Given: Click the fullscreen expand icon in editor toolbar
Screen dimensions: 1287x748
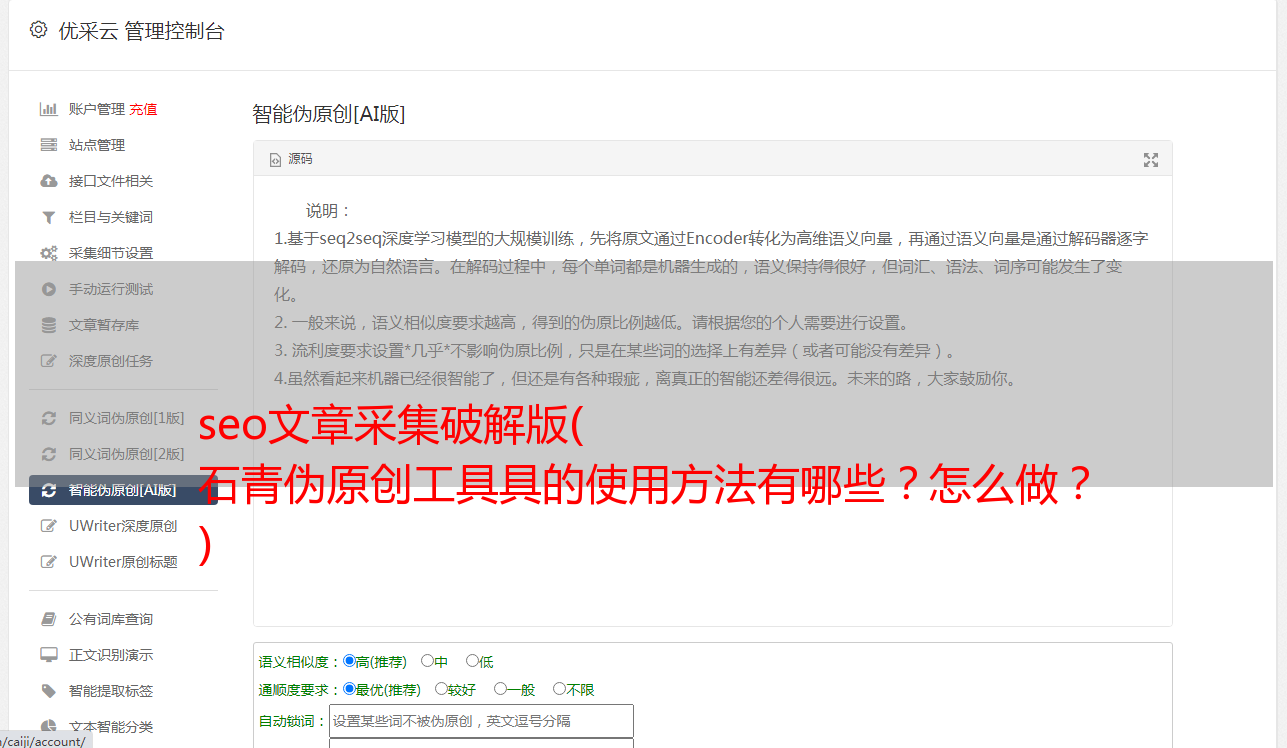Looking at the screenshot, I should pyautogui.click(x=1151, y=160).
